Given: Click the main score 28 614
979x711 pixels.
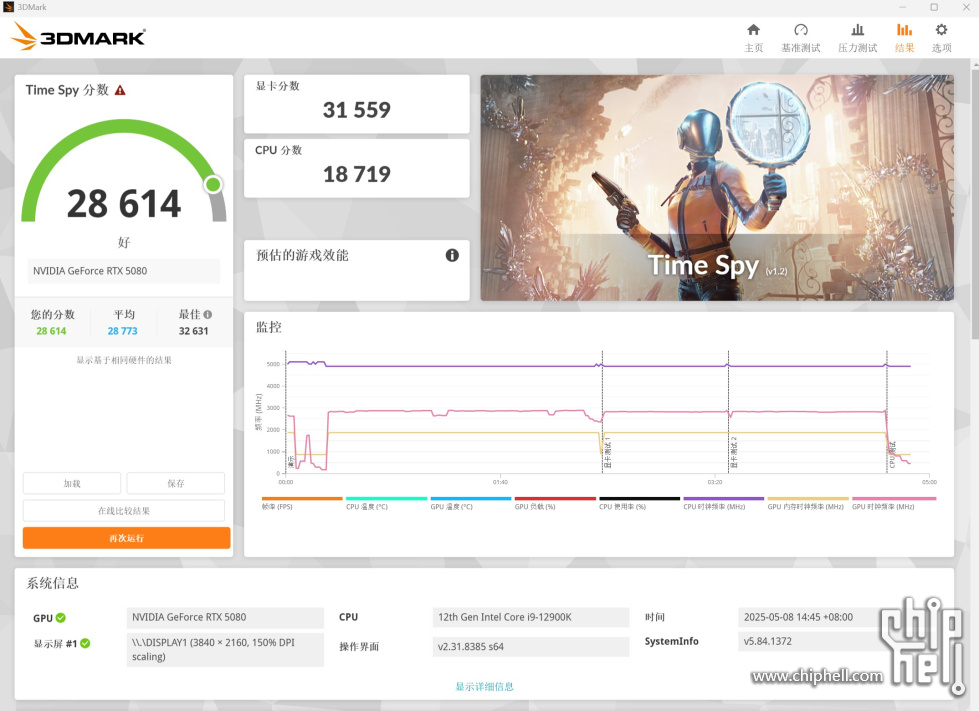Looking at the screenshot, I should tap(124, 203).
